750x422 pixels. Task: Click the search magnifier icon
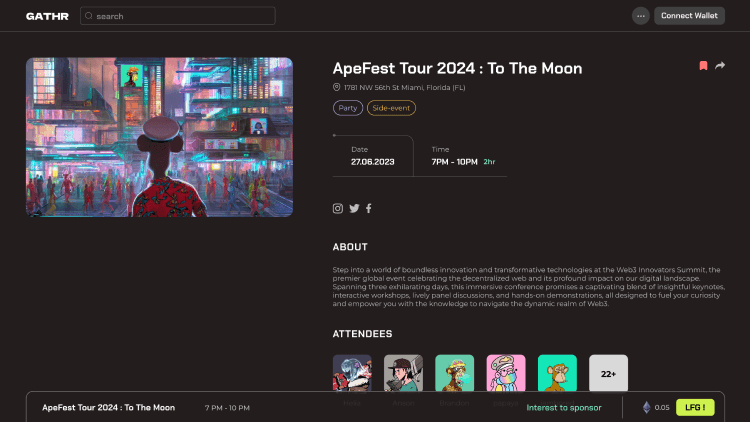point(89,16)
